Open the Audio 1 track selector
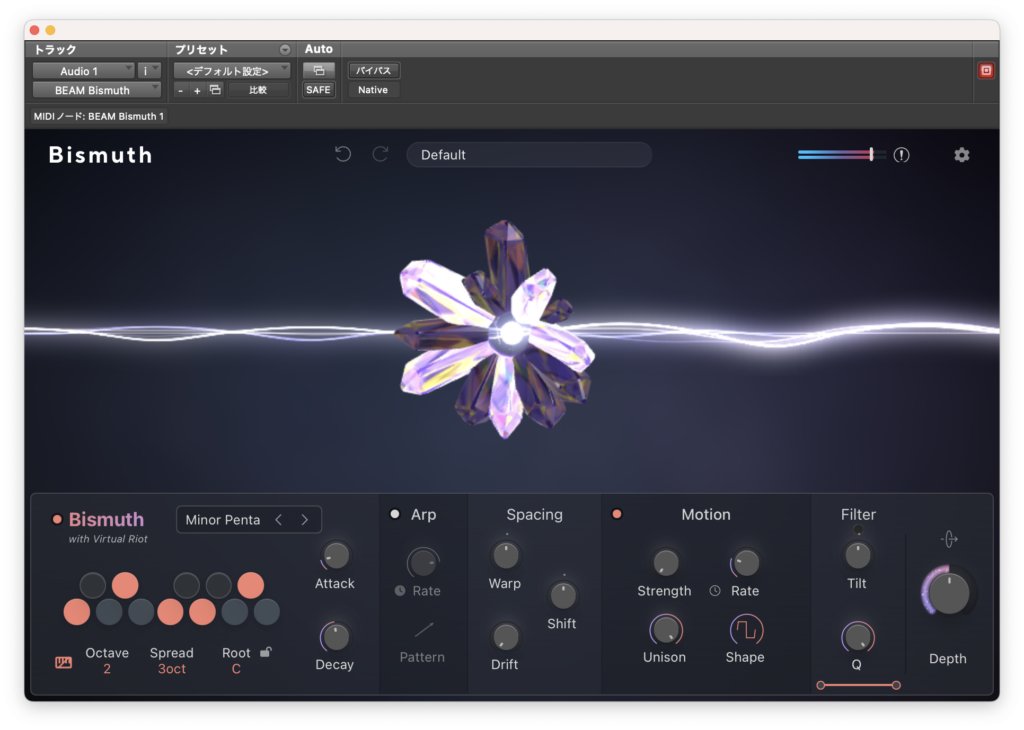 pos(84,71)
